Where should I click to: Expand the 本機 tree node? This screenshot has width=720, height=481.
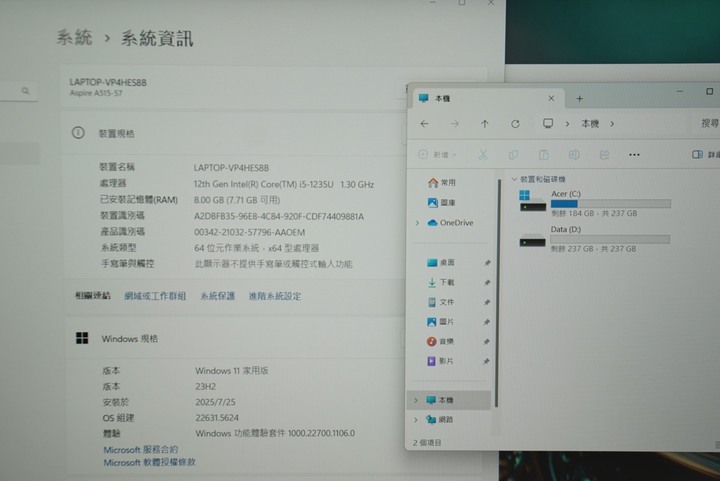pos(416,400)
